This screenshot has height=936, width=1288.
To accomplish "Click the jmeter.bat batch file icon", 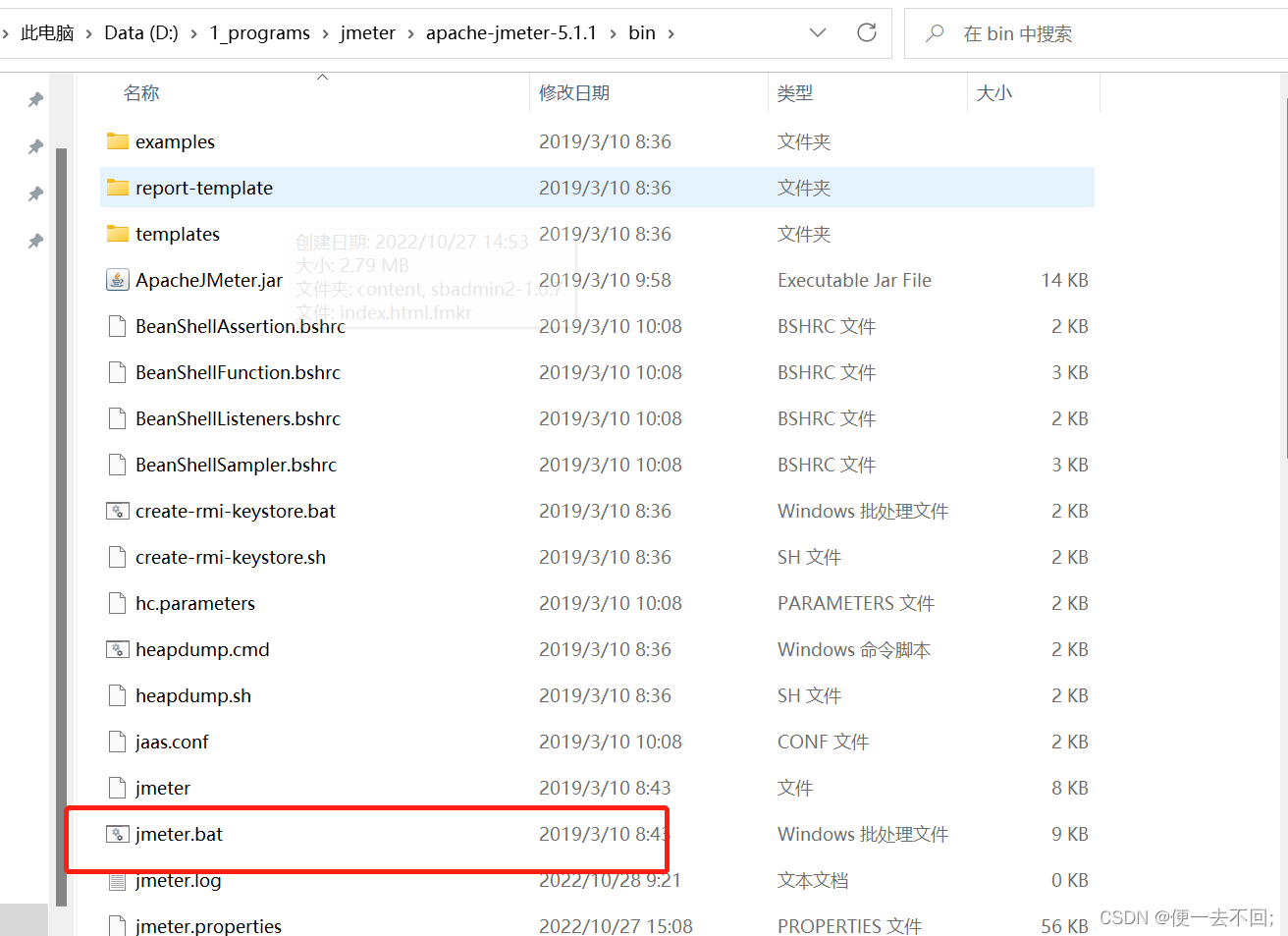I will pyautogui.click(x=118, y=834).
